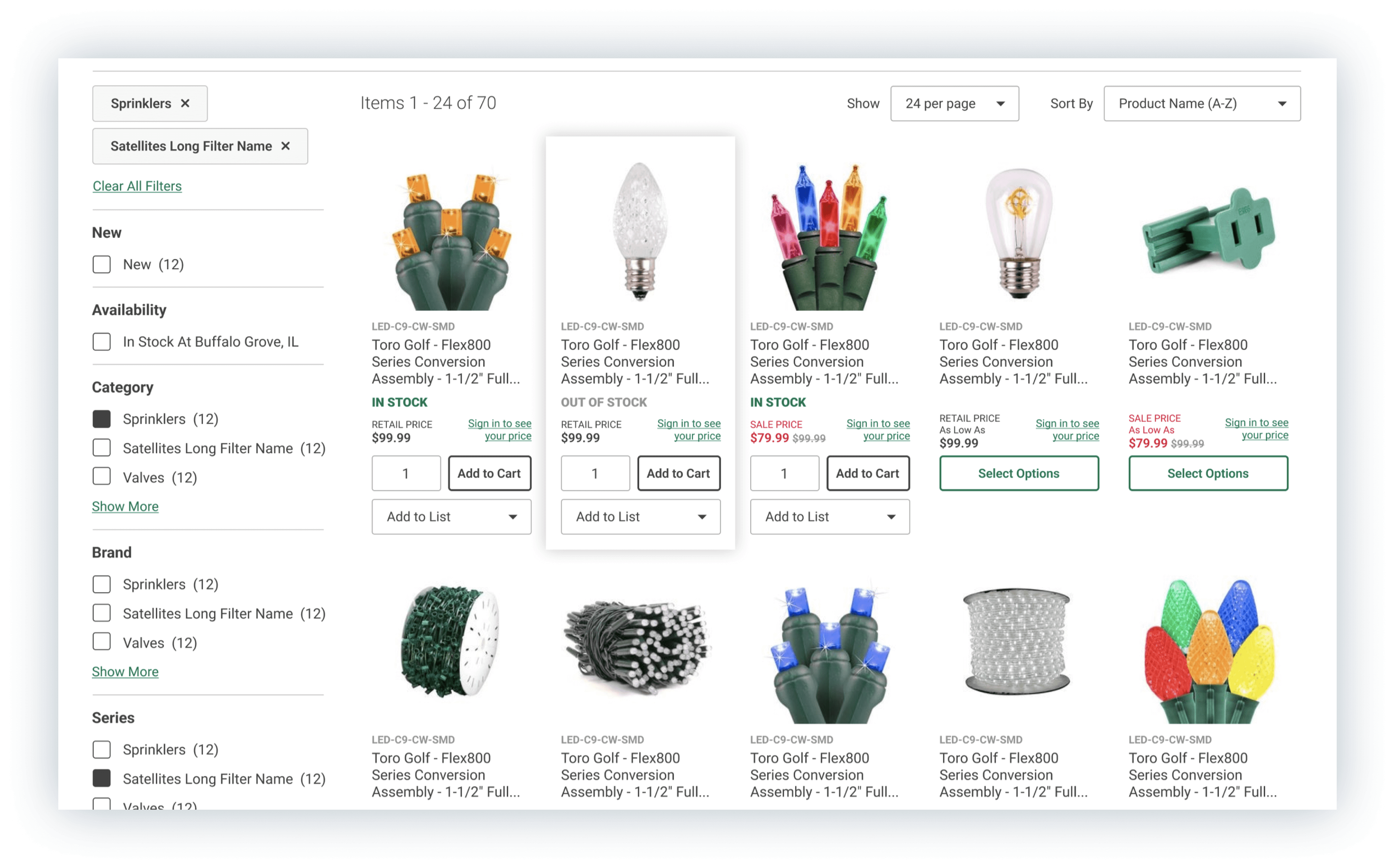Click the Clear All Filters link
Screen dimensions: 1395x868
tap(137, 186)
